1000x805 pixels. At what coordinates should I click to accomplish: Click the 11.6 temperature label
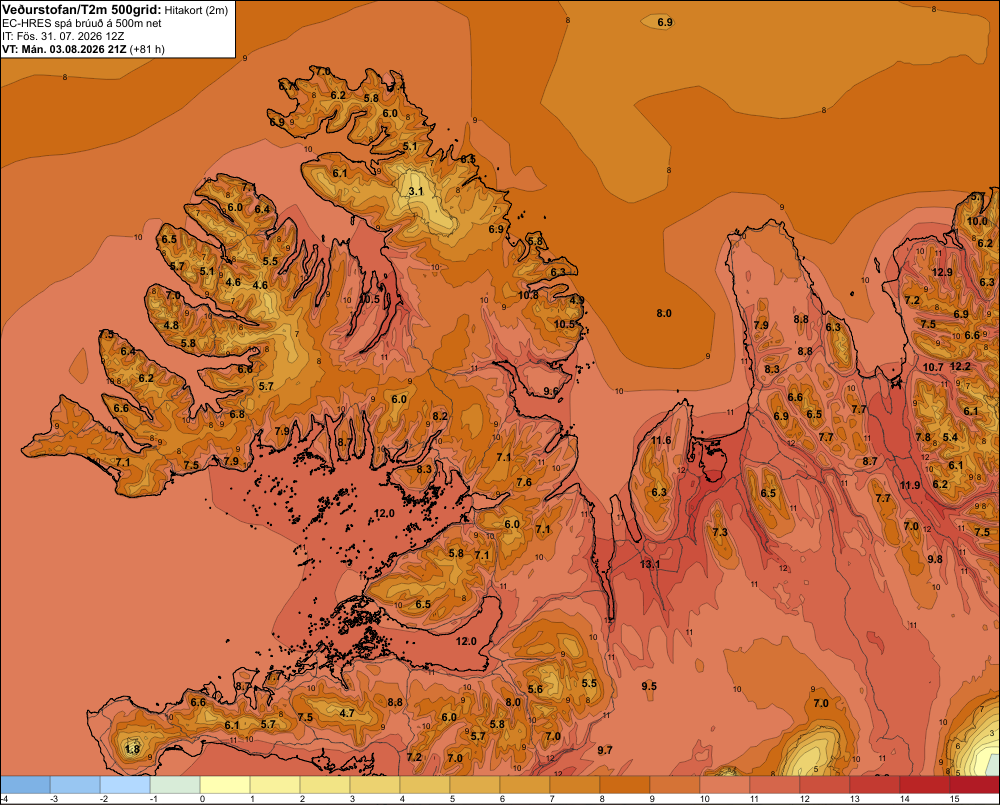point(661,440)
